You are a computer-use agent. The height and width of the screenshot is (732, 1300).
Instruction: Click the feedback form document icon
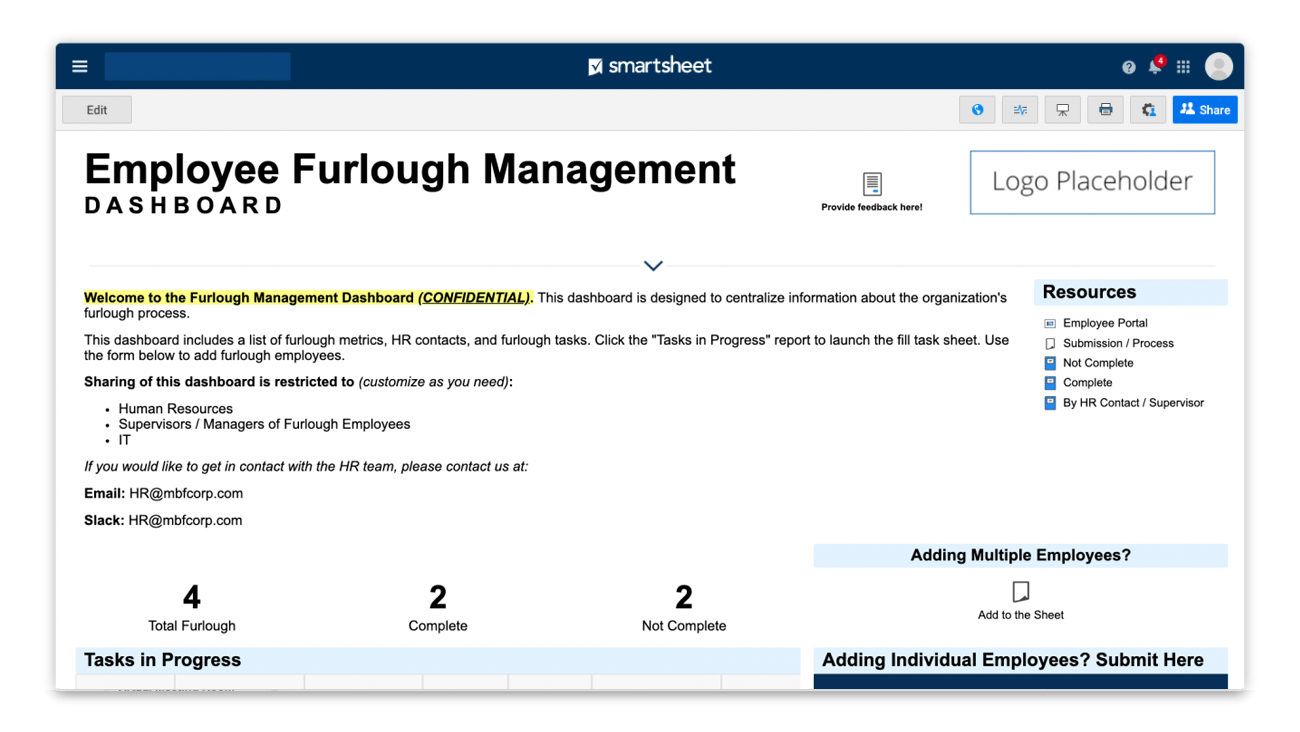click(872, 184)
